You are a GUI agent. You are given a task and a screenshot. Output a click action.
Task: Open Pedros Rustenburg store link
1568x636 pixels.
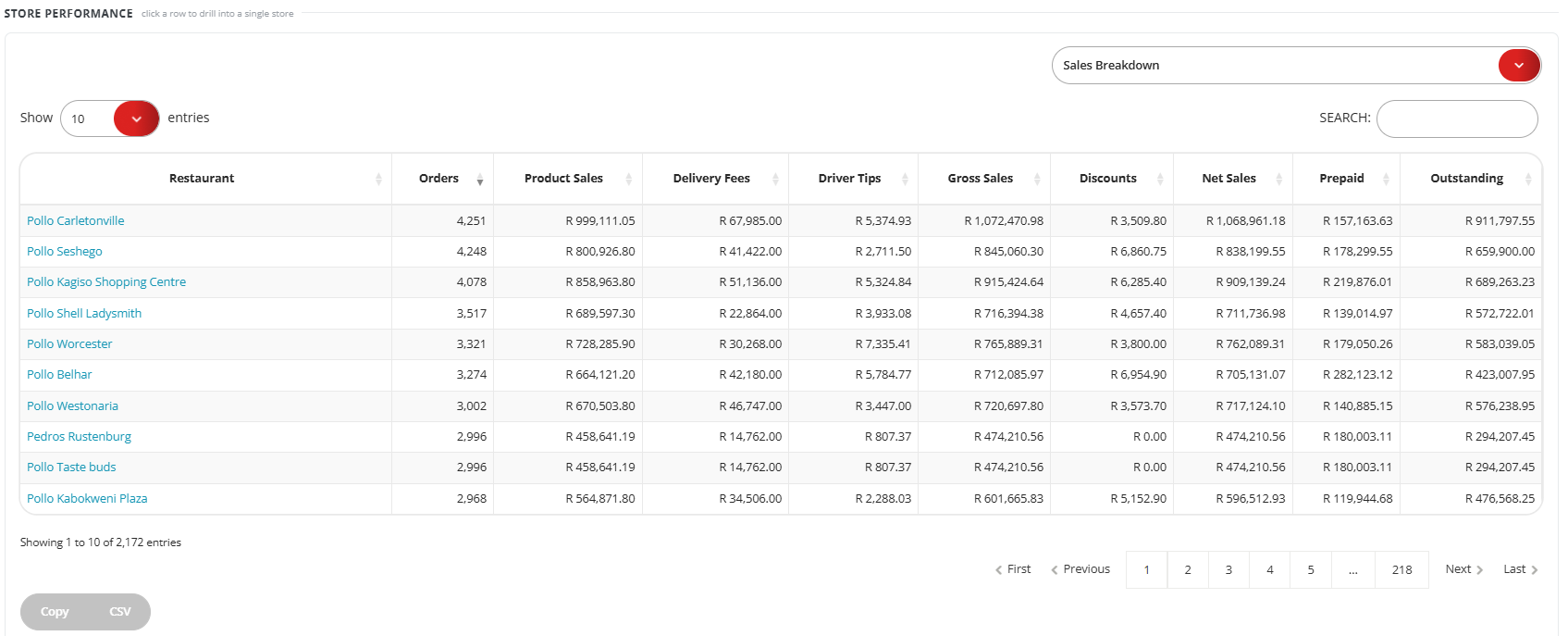79,436
